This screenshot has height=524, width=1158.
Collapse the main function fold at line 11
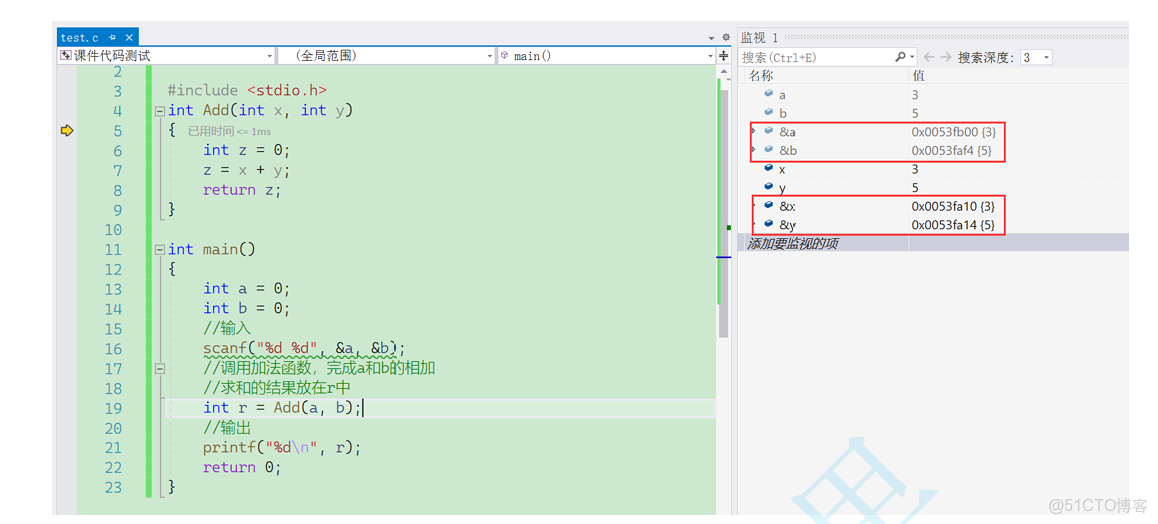point(160,249)
